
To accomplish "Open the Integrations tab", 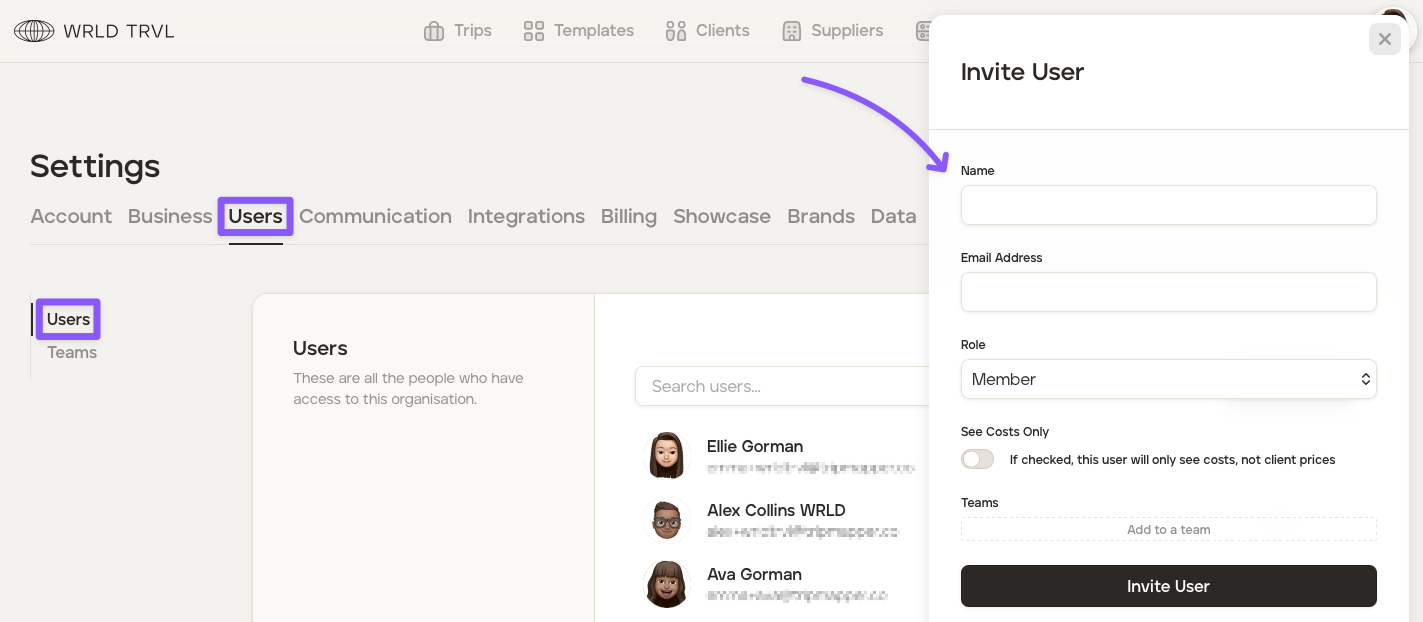I will (526, 216).
